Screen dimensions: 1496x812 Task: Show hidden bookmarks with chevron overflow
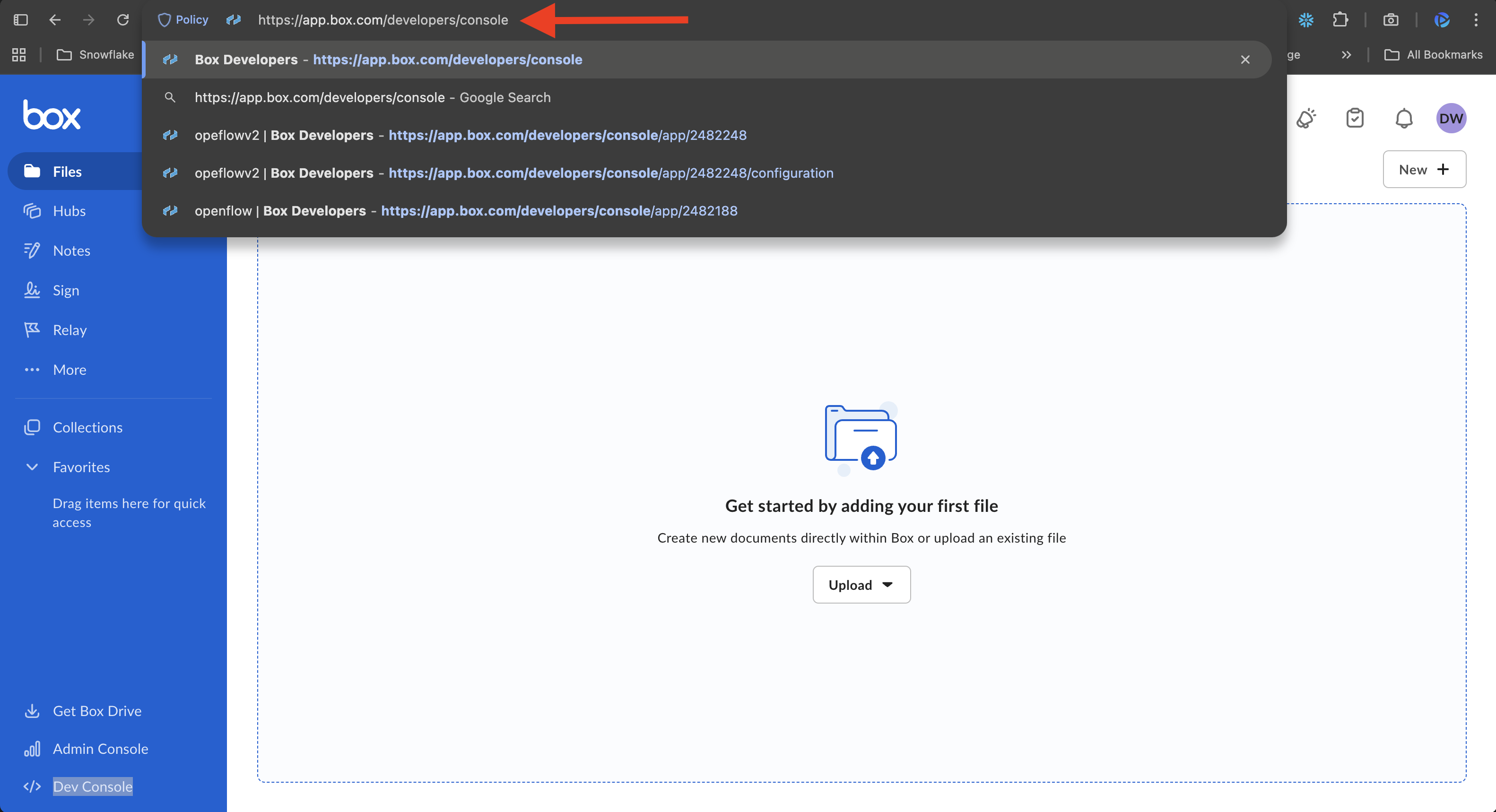click(x=1346, y=54)
